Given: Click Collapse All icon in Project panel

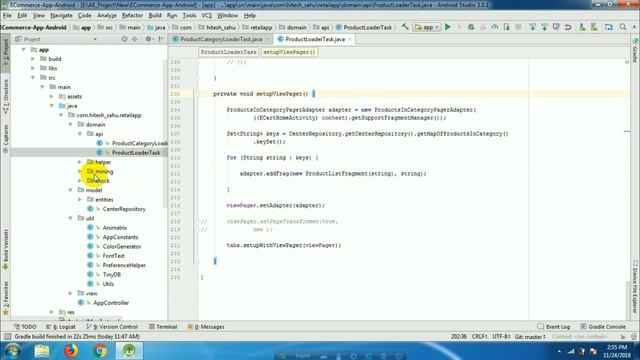Looking at the screenshot, I should pyautogui.click(x=135, y=39).
